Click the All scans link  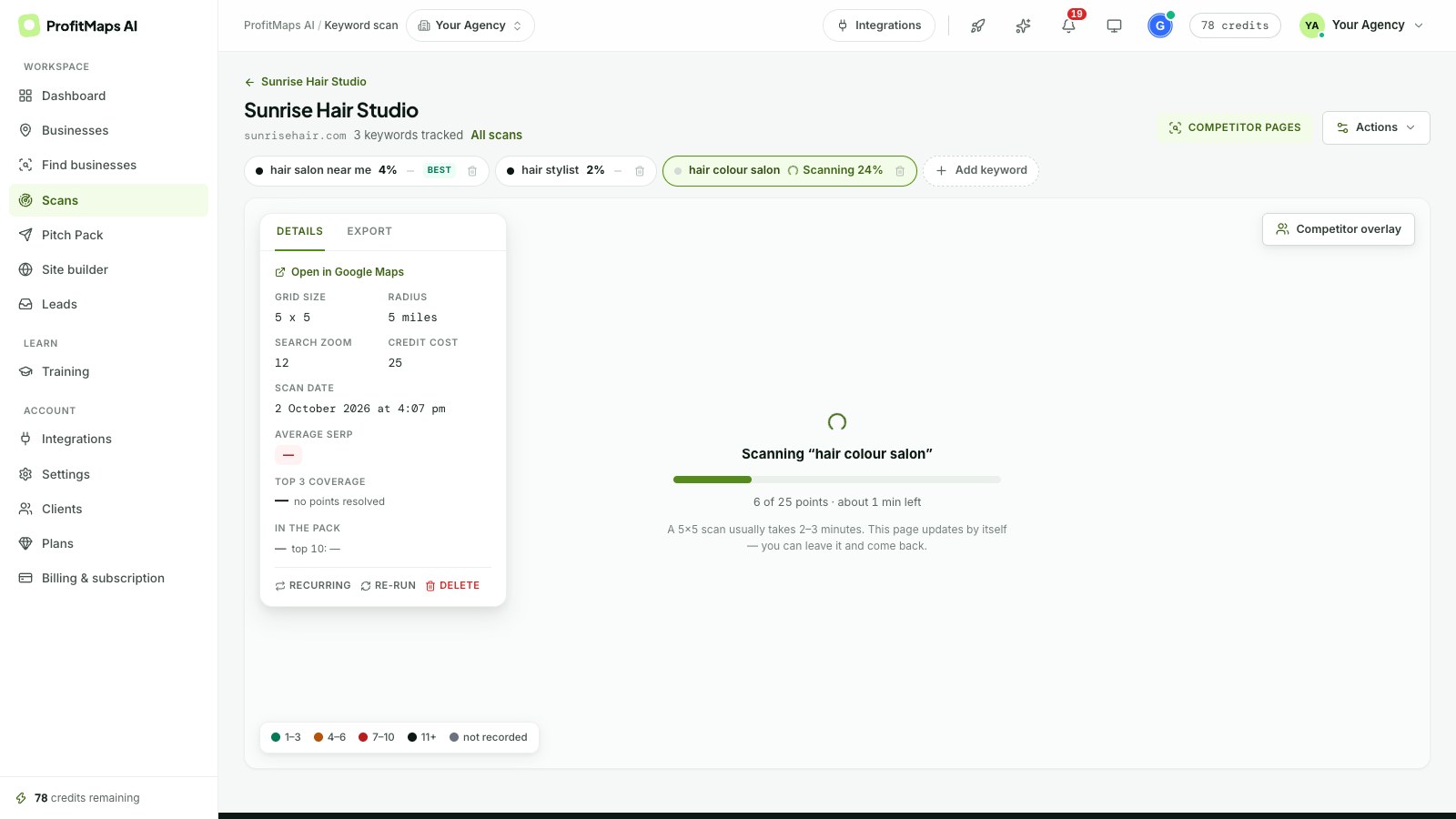pyautogui.click(x=497, y=135)
